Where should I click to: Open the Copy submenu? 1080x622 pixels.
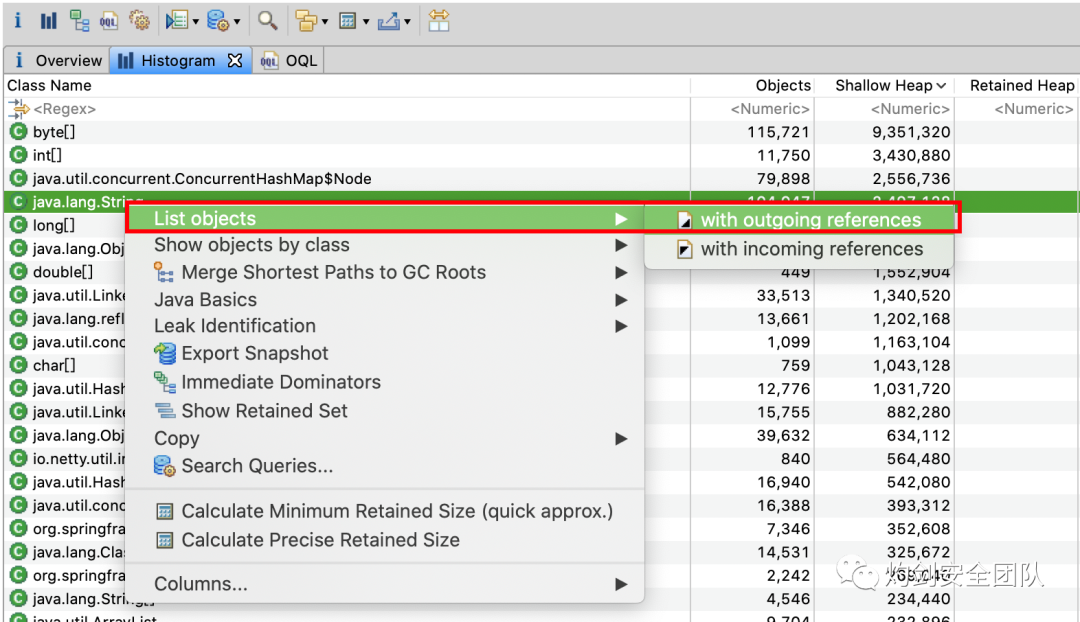[385, 438]
